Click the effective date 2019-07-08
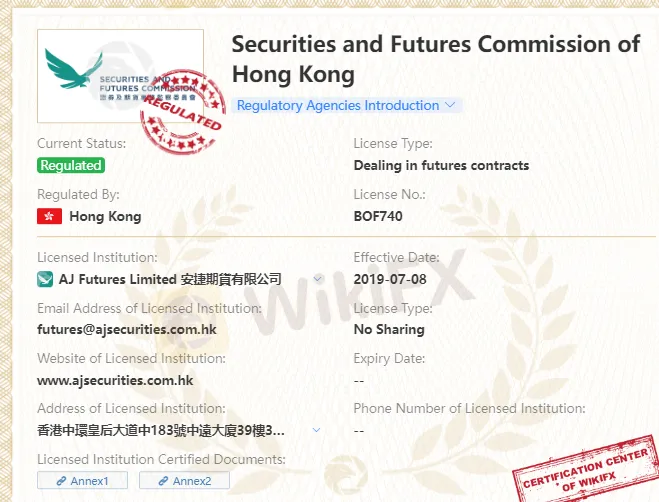This screenshot has height=502, width=659. tap(390, 279)
